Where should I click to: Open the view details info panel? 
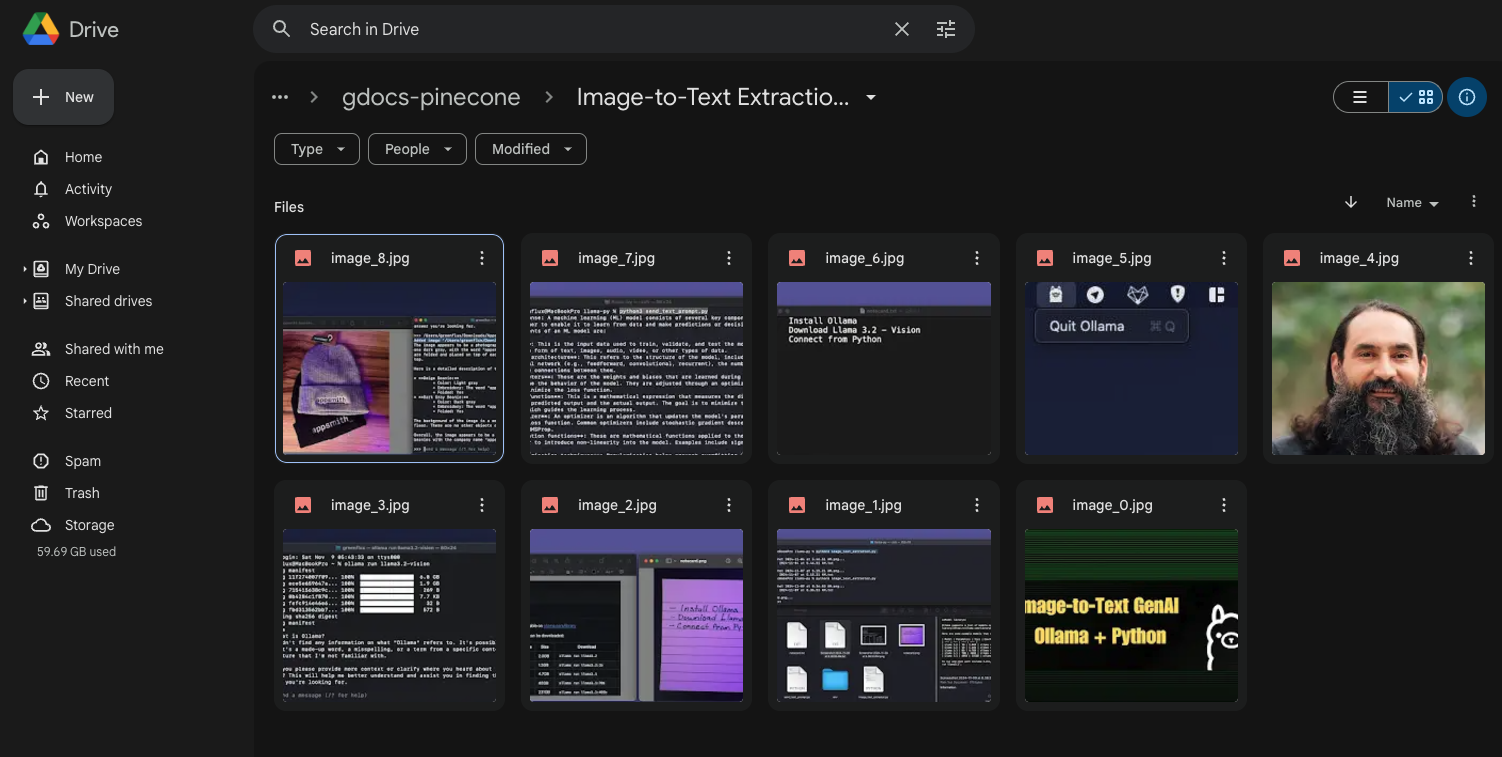point(1466,97)
